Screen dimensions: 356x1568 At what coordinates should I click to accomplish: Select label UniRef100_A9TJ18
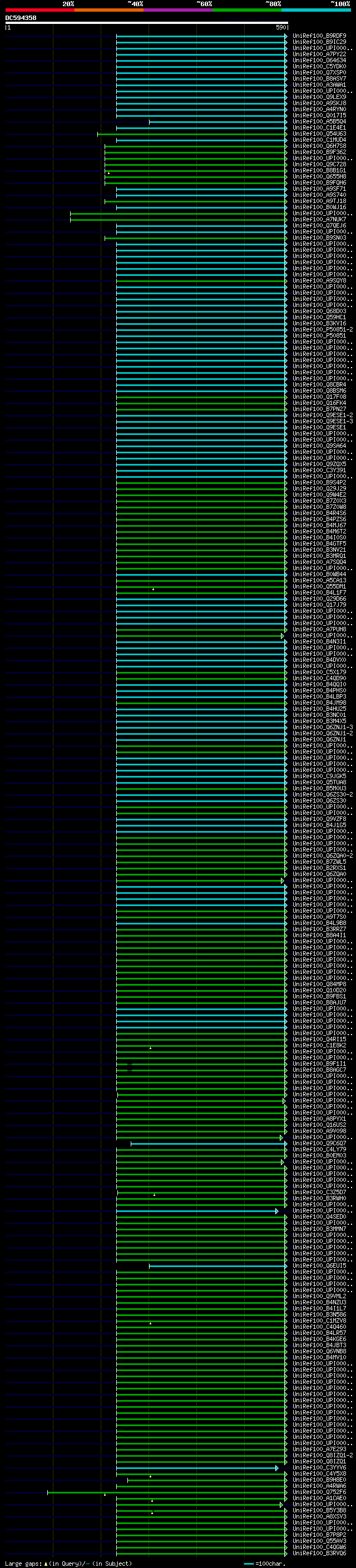click(x=319, y=201)
